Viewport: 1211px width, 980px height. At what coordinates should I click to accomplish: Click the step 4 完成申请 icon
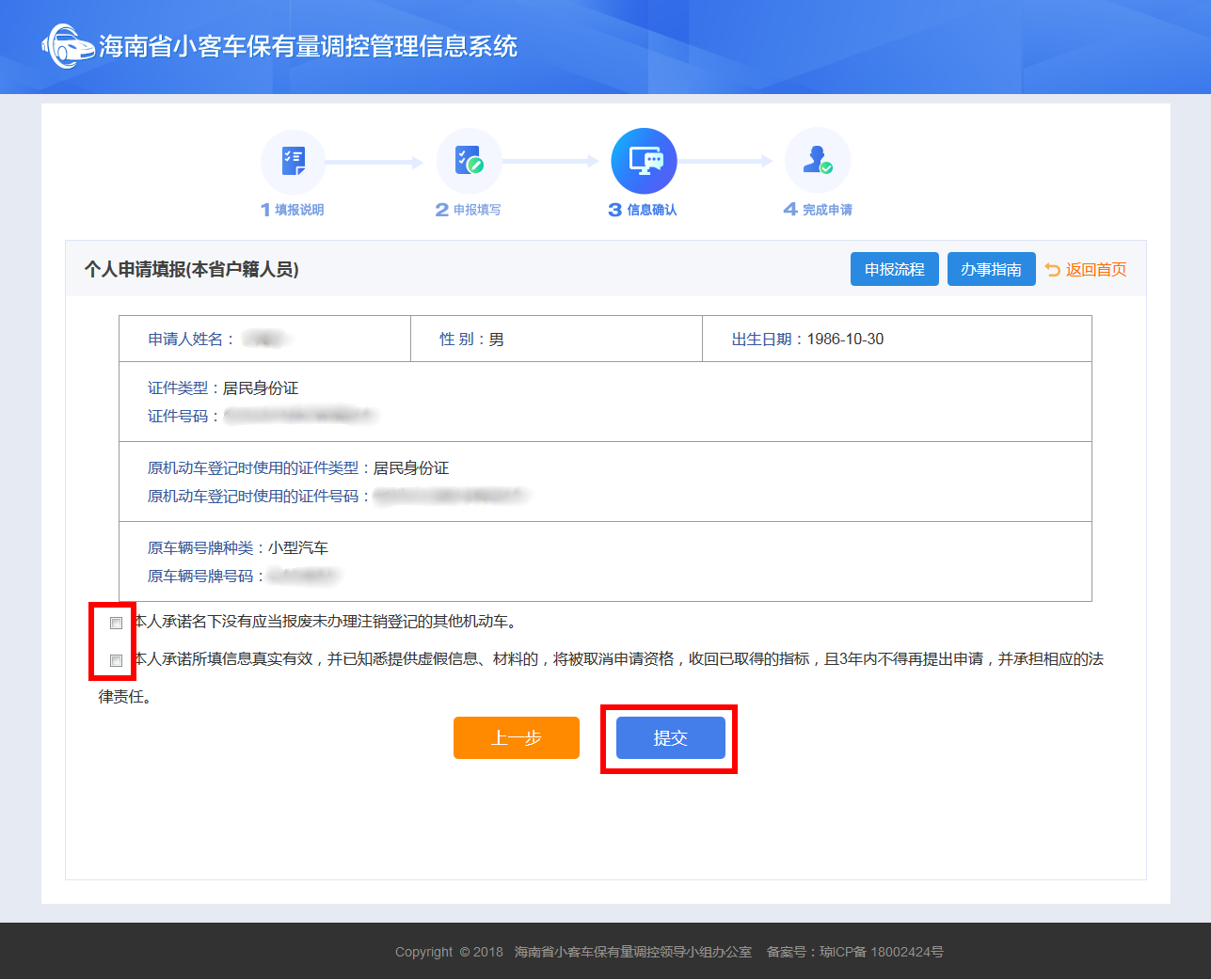click(818, 162)
